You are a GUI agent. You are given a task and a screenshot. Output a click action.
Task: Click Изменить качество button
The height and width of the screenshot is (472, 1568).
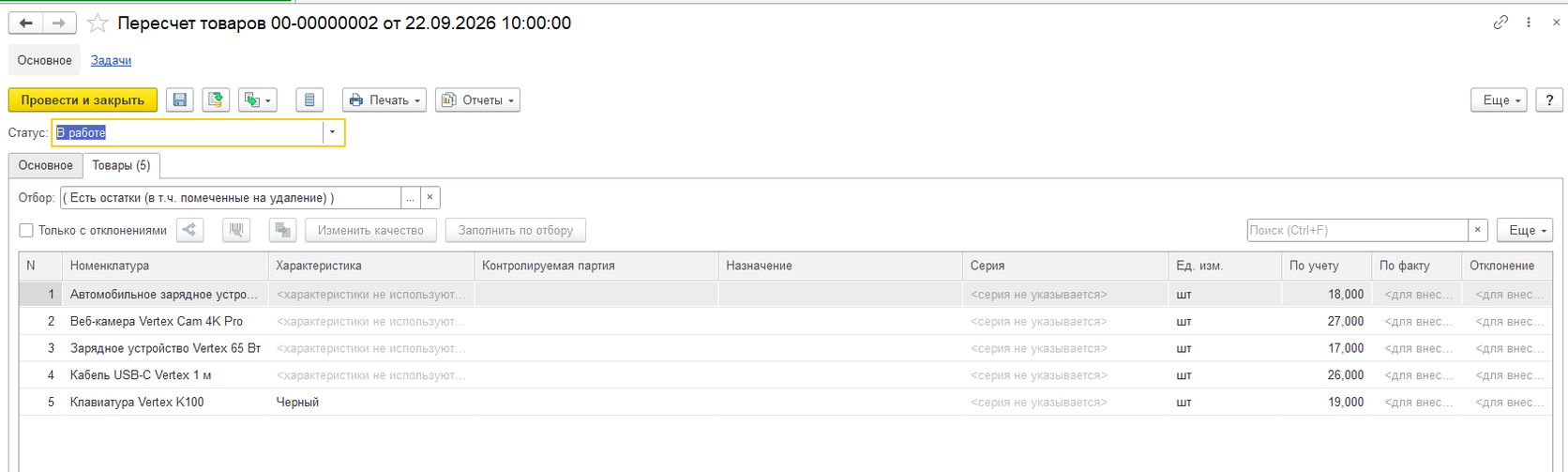point(370,230)
